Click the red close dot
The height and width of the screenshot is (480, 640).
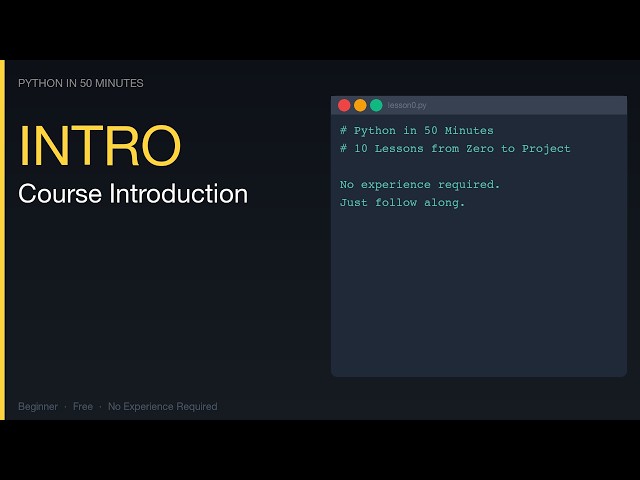(x=344, y=105)
